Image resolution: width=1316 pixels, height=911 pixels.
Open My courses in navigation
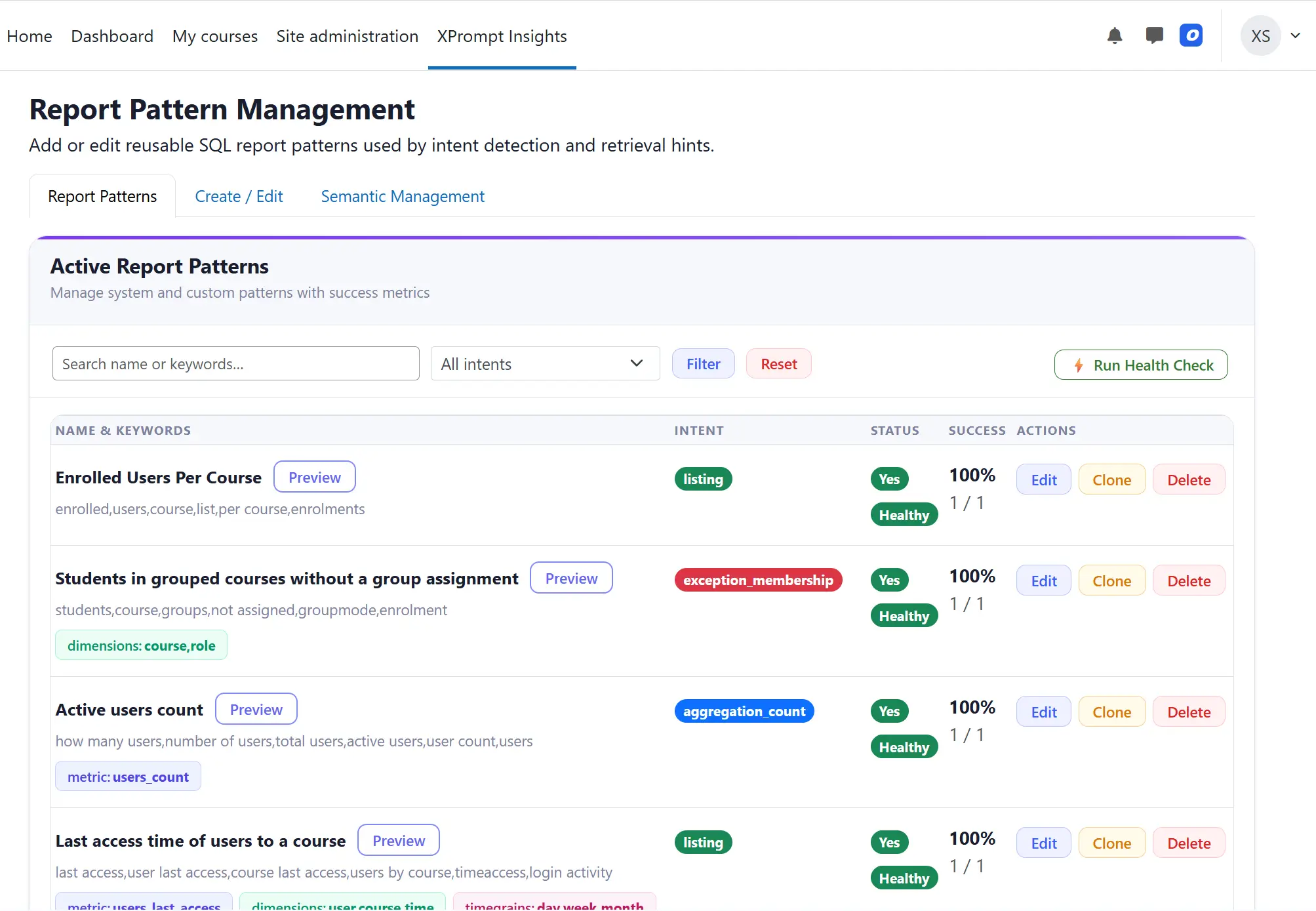[215, 36]
